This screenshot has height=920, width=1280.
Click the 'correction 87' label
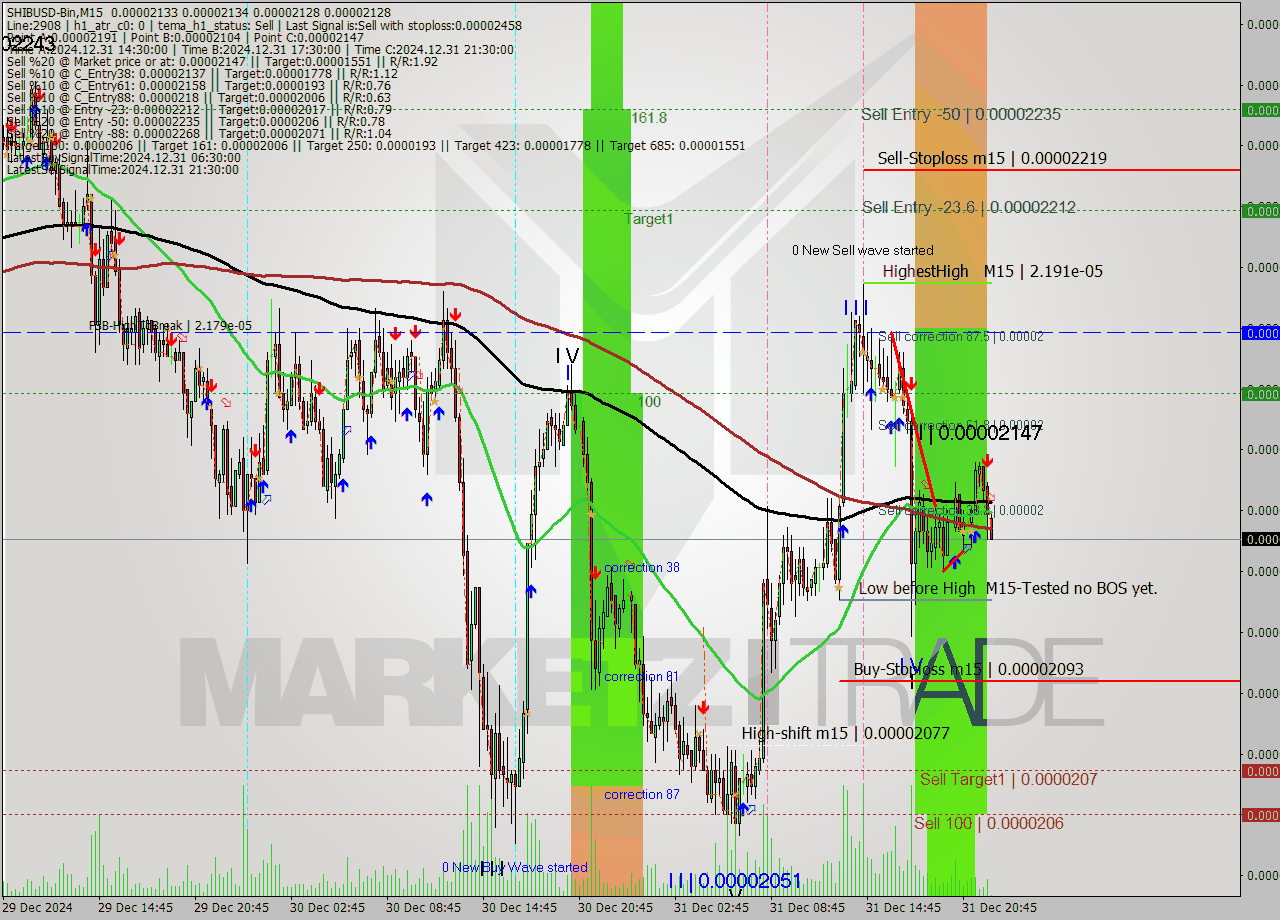click(641, 795)
